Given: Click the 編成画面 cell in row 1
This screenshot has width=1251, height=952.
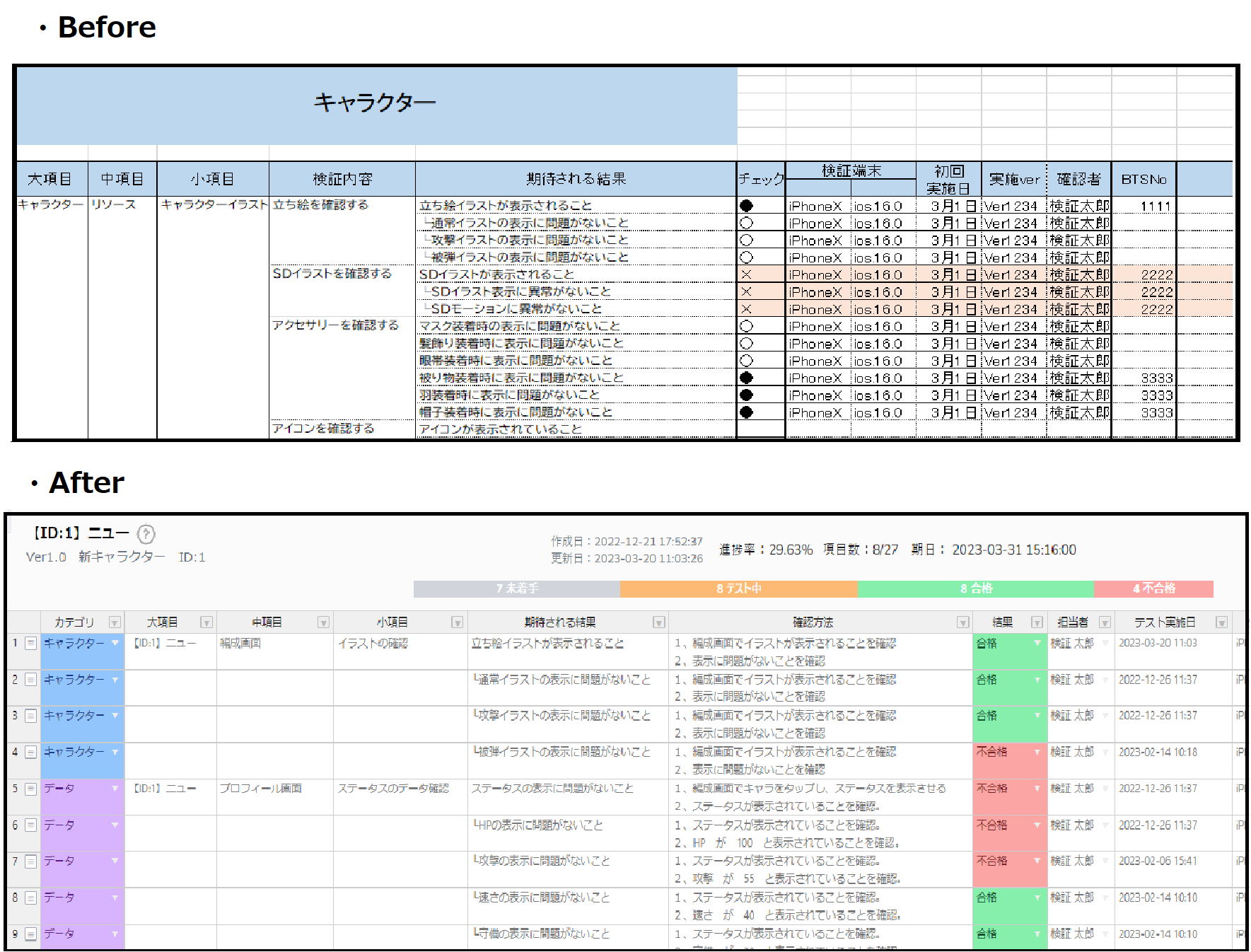Looking at the screenshot, I should click(x=274, y=651).
